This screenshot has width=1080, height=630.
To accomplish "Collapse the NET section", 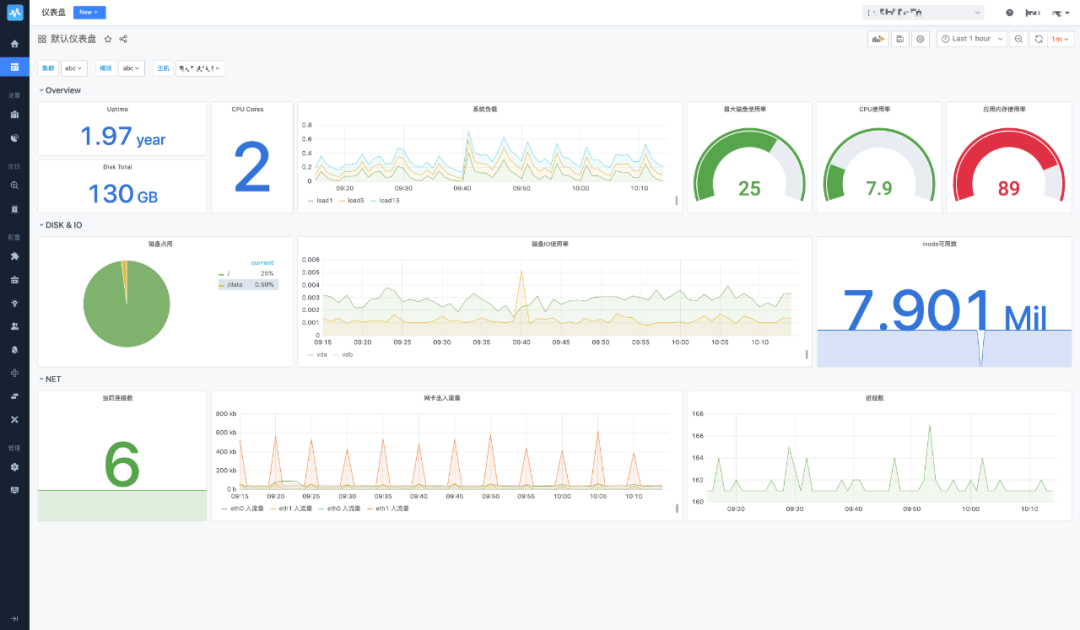I will point(50,379).
